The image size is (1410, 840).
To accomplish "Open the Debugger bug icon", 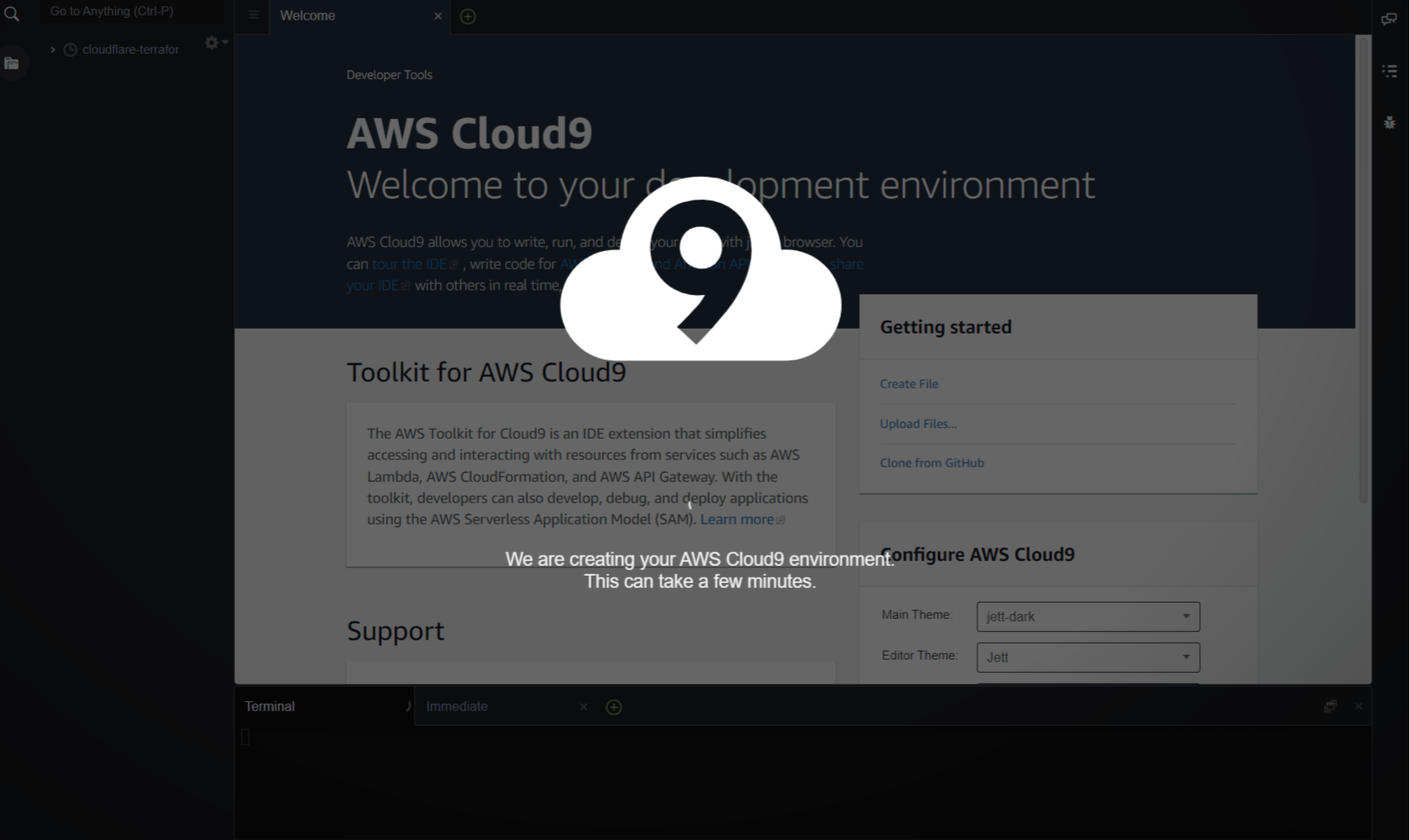I will pyautogui.click(x=1390, y=122).
